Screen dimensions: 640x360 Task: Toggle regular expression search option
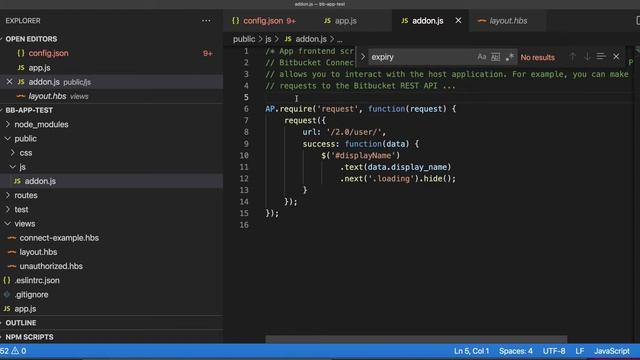click(509, 57)
